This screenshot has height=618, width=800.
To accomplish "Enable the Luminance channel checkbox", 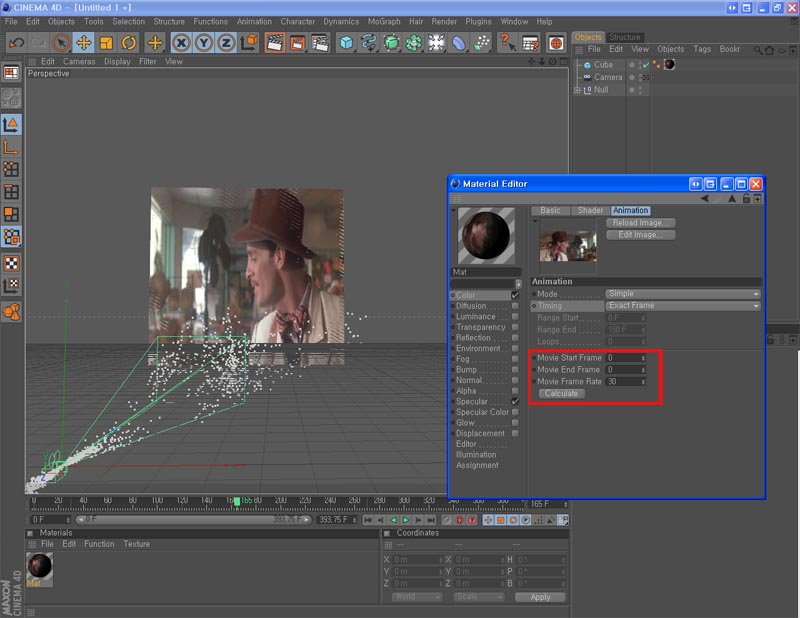I will point(515,316).
